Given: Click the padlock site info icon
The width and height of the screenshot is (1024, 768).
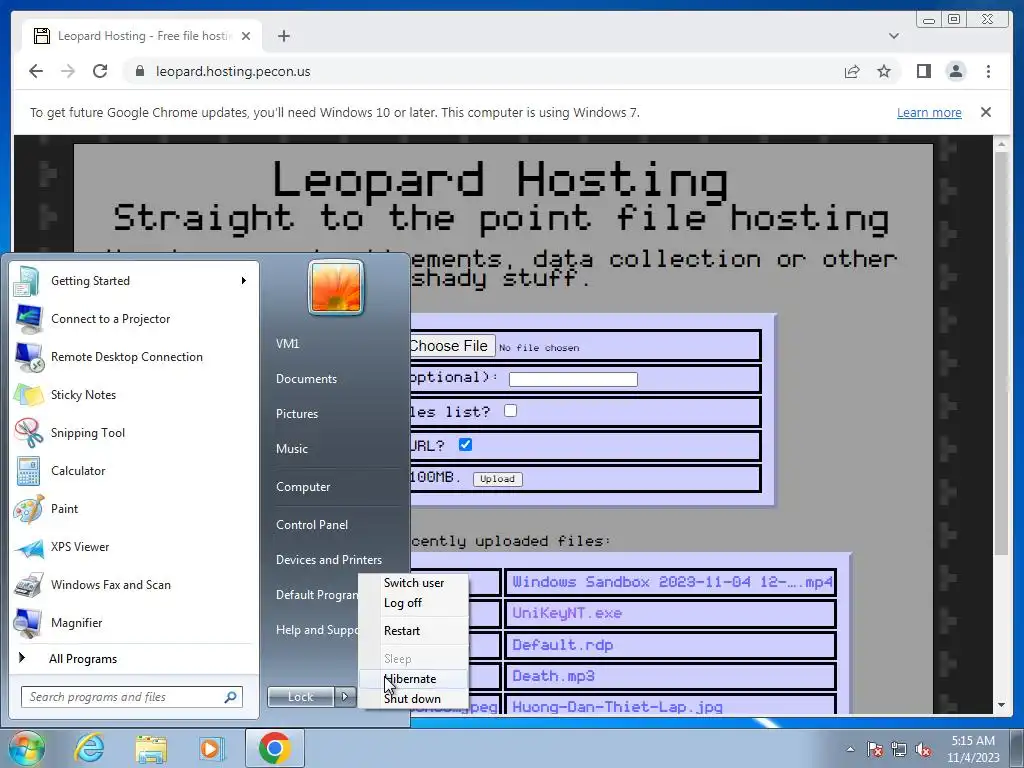Looking at the screenshot, I should click(140, 71).
